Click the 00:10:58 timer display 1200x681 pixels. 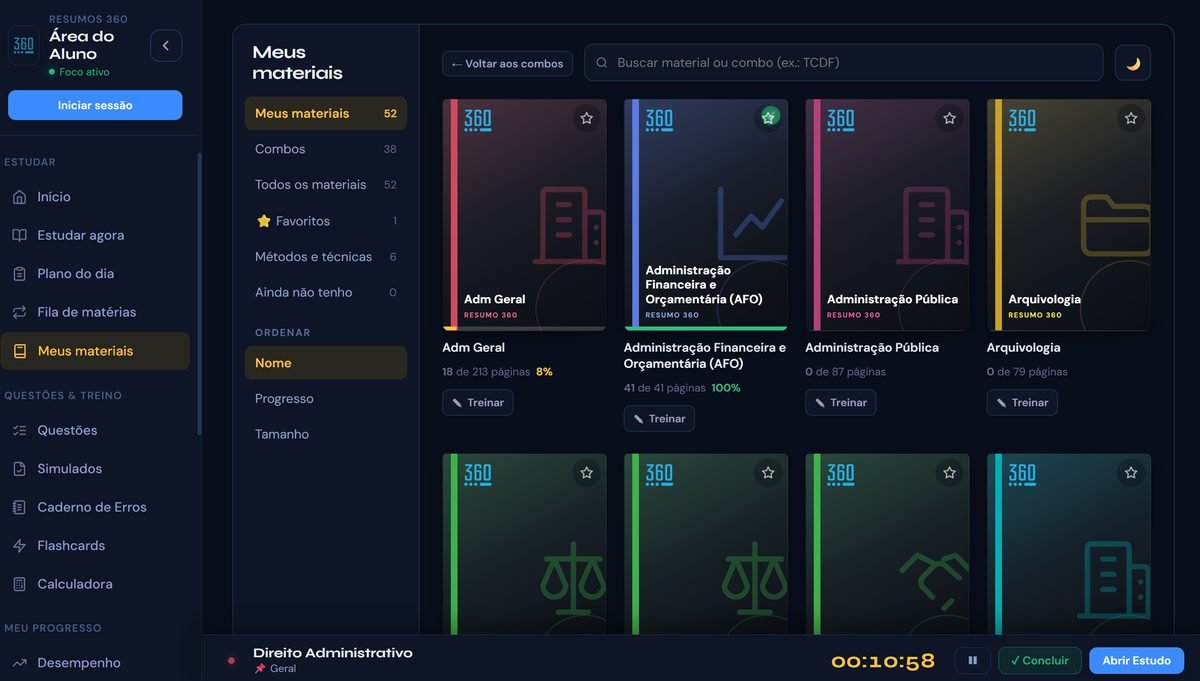tap(883, 661)
